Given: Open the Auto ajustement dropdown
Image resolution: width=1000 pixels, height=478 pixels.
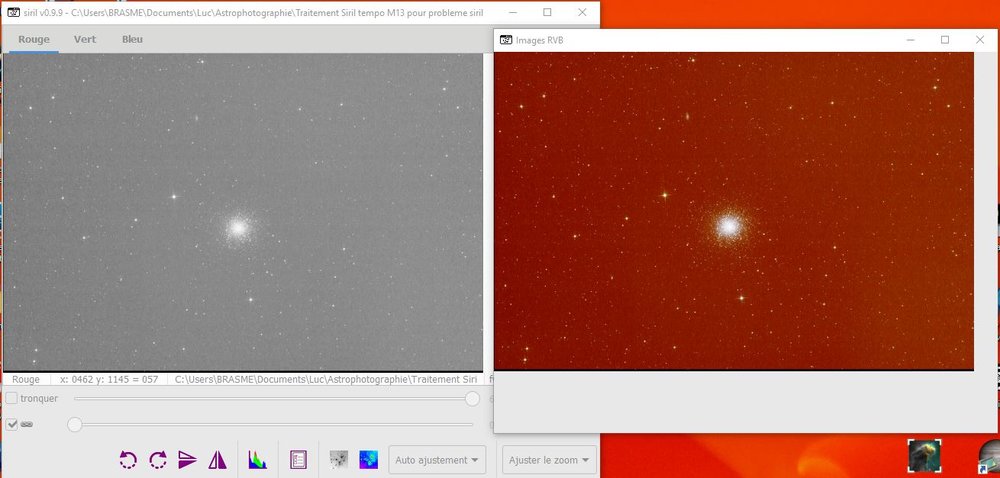Looking at the screenshot, I should point(437,460).
